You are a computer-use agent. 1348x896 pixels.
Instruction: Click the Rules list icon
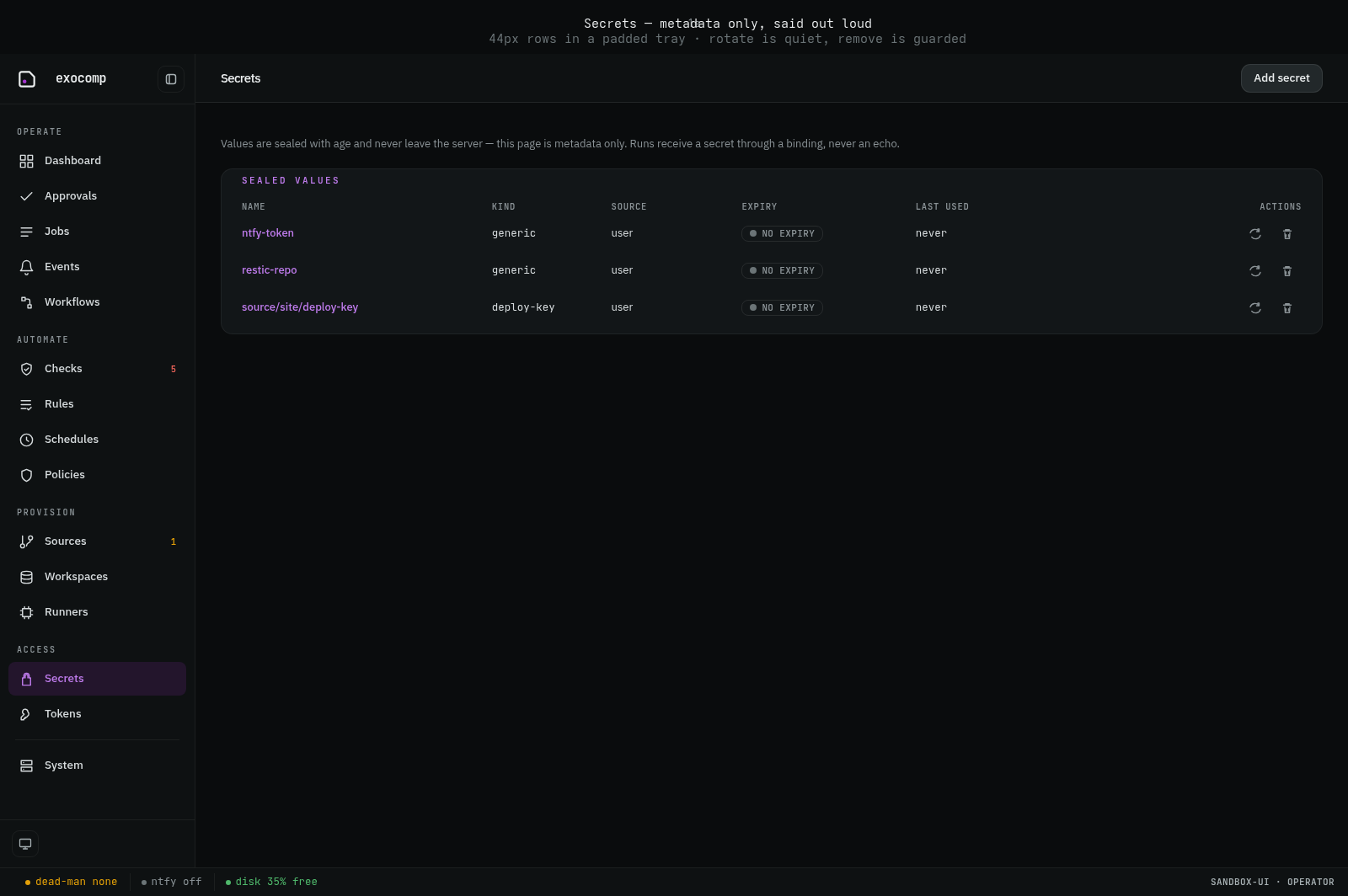pyautogui.click(x=27, y=404)
